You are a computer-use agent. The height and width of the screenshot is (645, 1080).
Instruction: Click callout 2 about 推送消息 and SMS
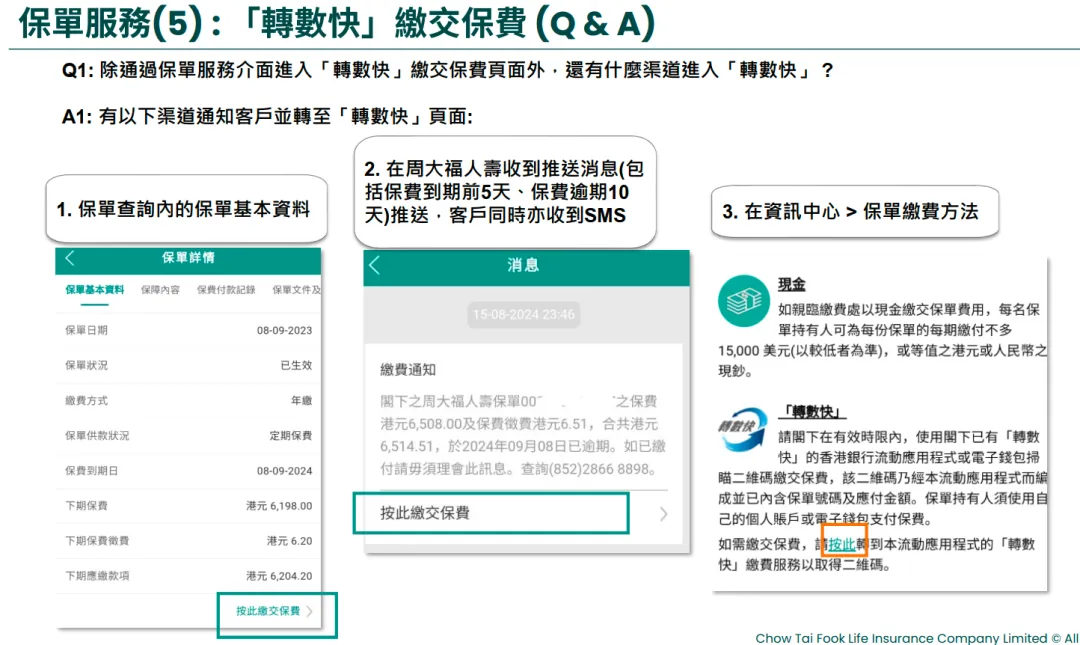tap(505, 192)
